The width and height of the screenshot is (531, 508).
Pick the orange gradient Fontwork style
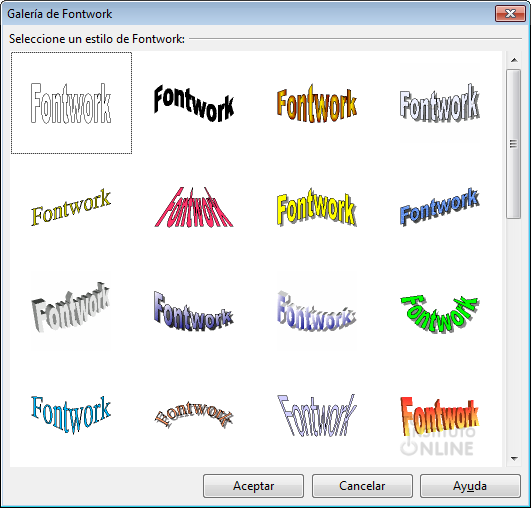click(x=317, y=103)
